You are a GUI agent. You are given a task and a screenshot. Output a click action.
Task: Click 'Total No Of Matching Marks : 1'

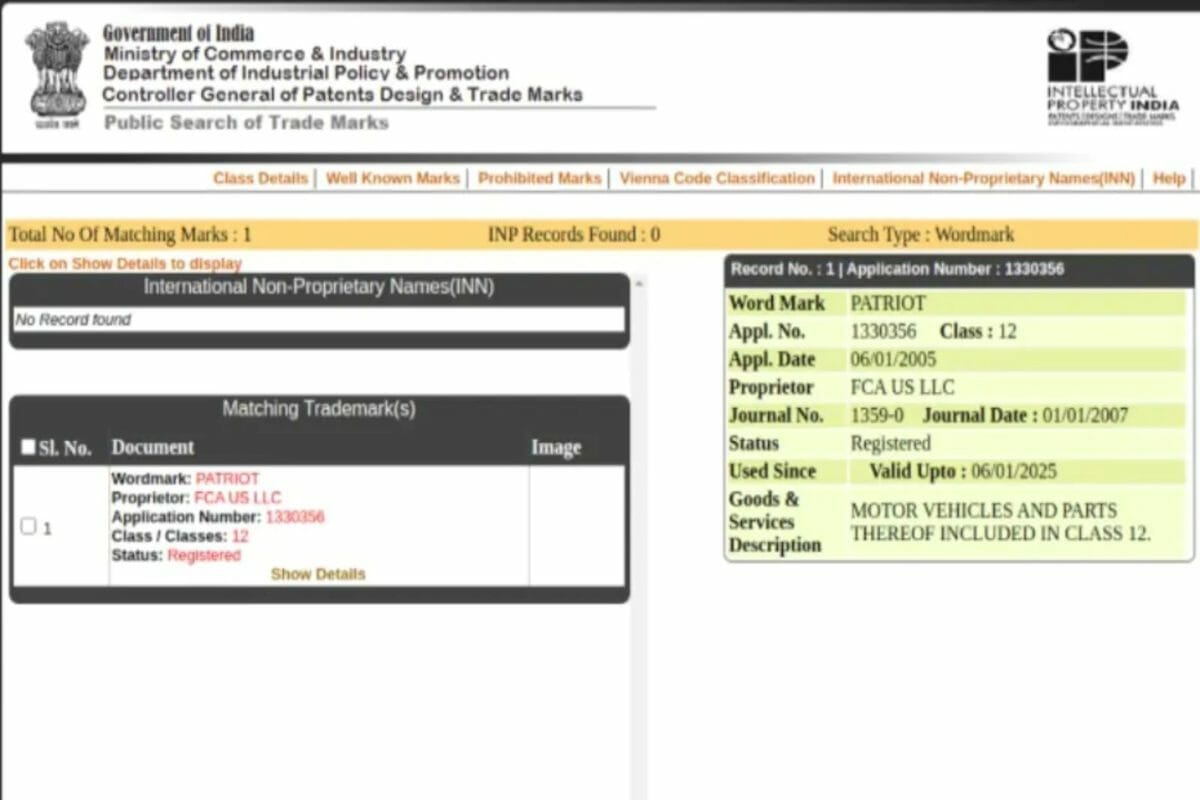(130, 235)
